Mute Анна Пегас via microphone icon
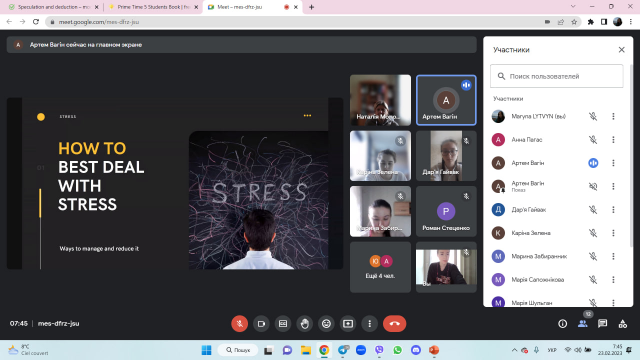This screenshot has width=640, height=360. point(593,140)
